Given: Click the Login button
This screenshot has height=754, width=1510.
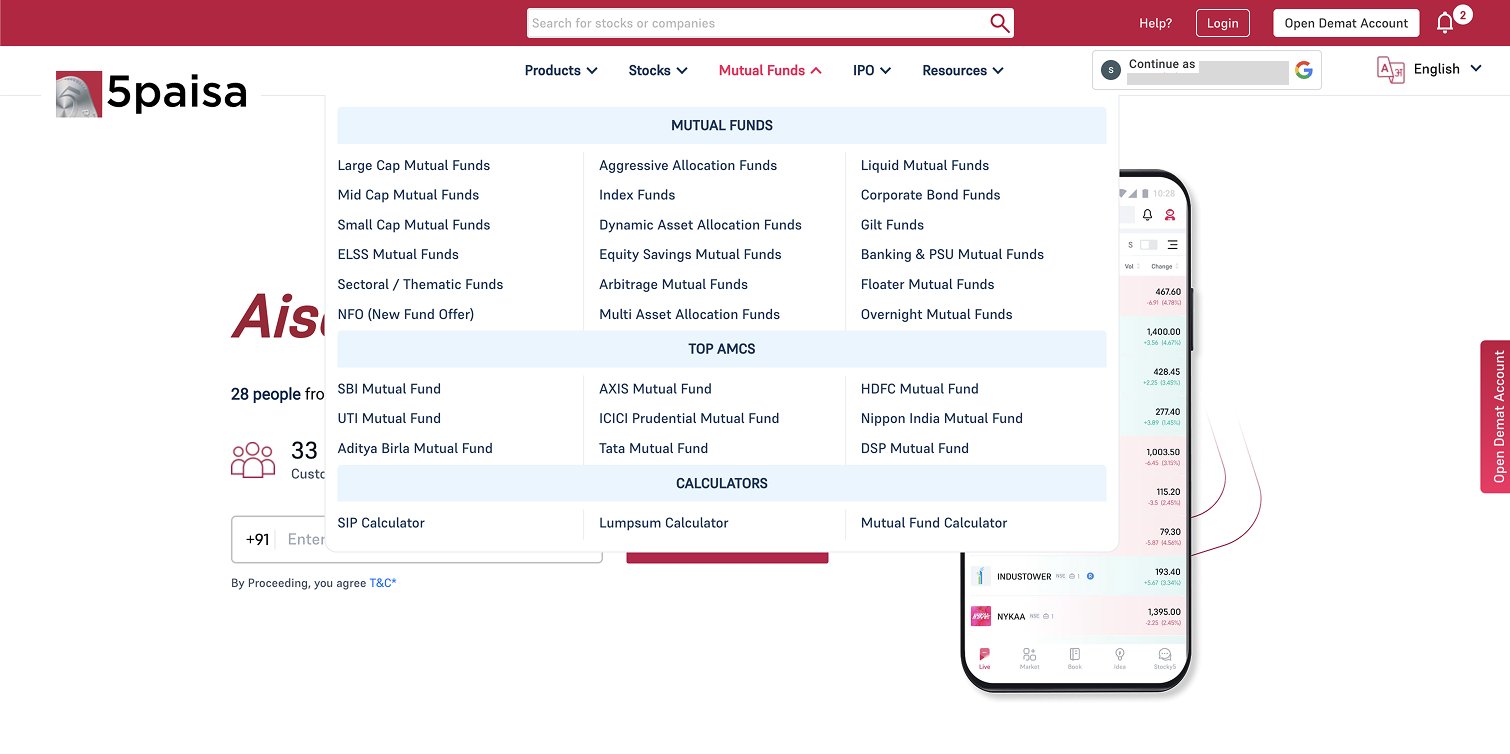Looking at the screenshot, I should (1222, 23).
